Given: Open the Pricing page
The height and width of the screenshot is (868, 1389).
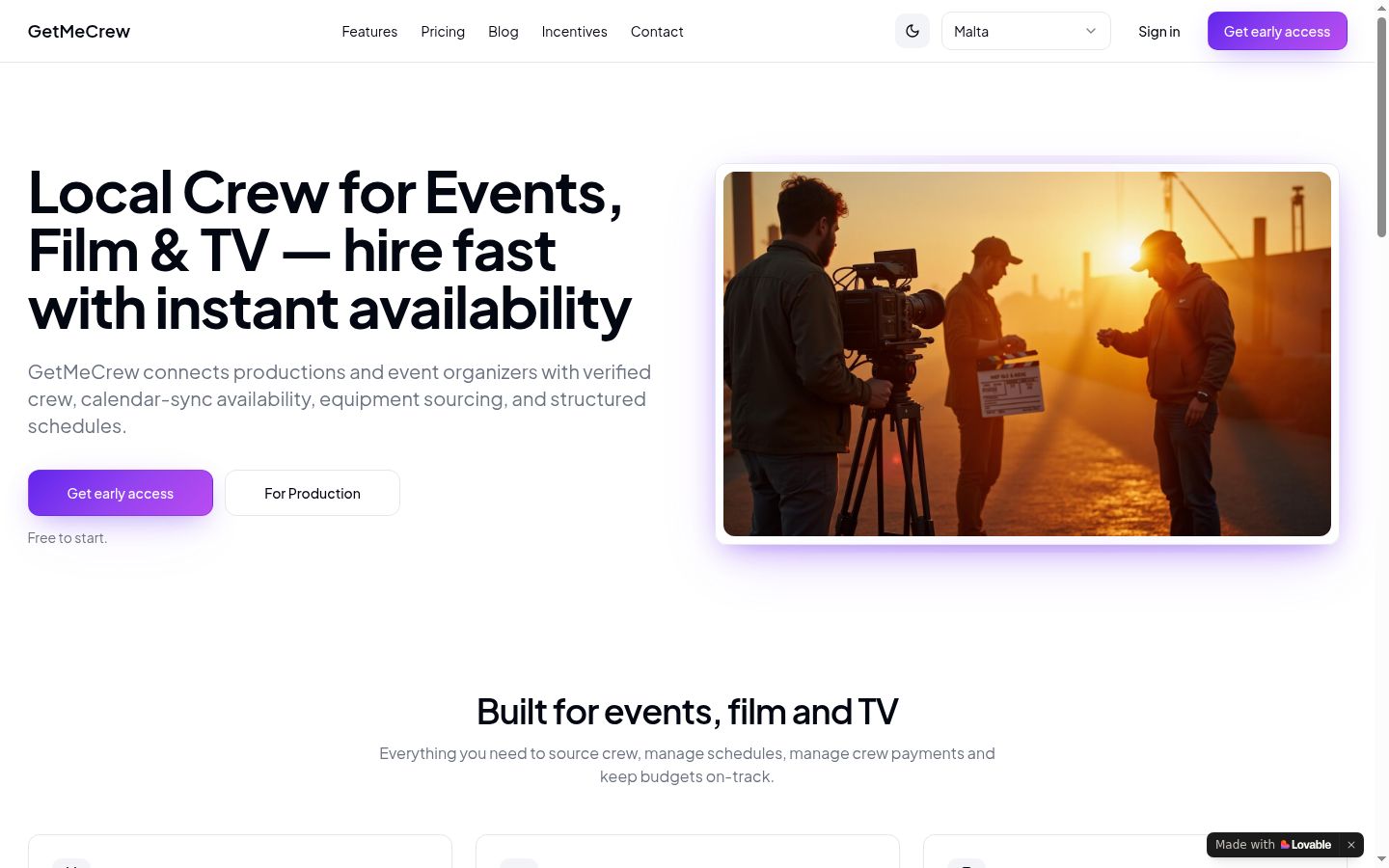Looking at the screenshot, I should tap(443, 32).
